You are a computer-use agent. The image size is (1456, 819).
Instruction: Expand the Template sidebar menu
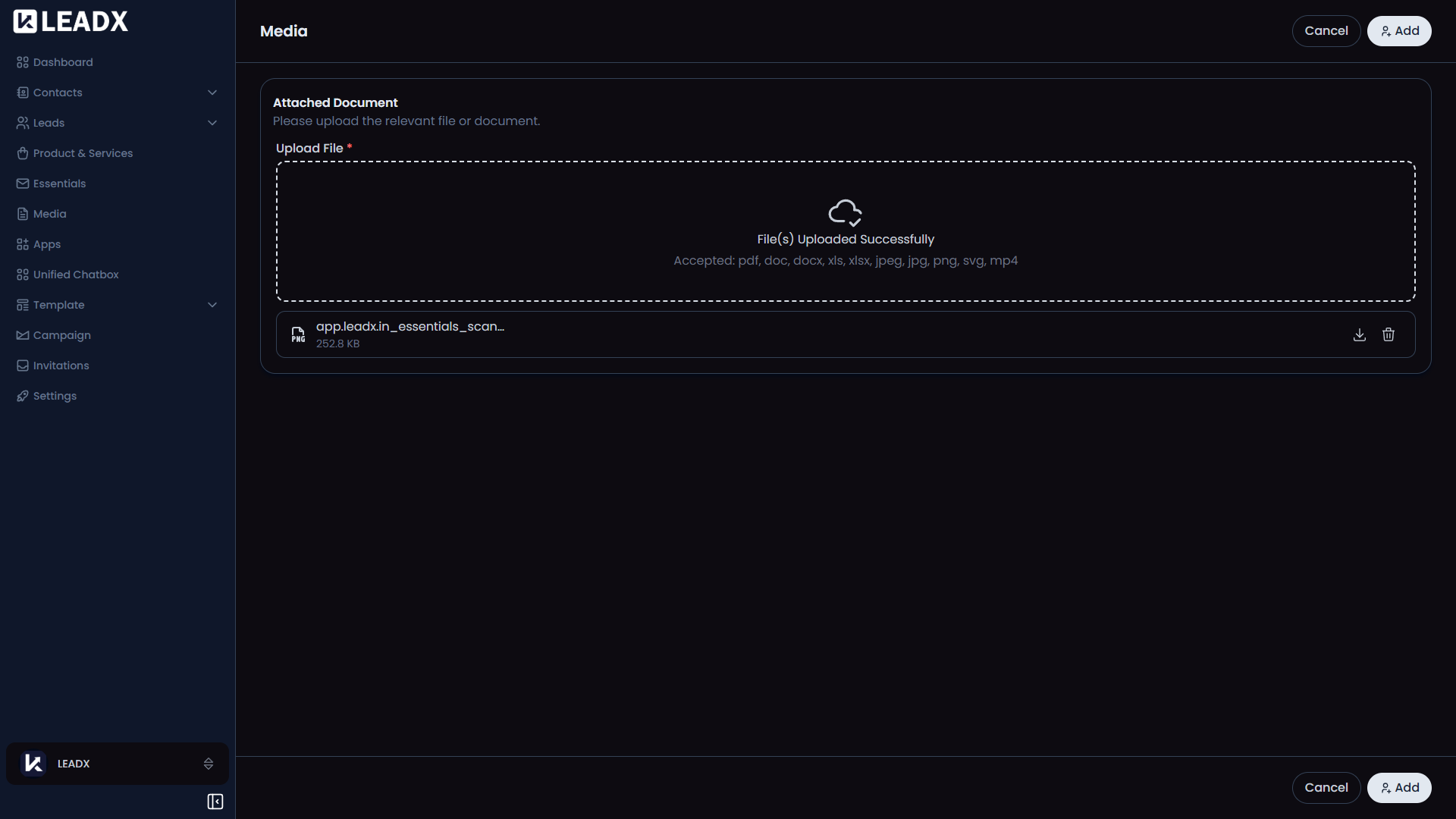[212, 304]
